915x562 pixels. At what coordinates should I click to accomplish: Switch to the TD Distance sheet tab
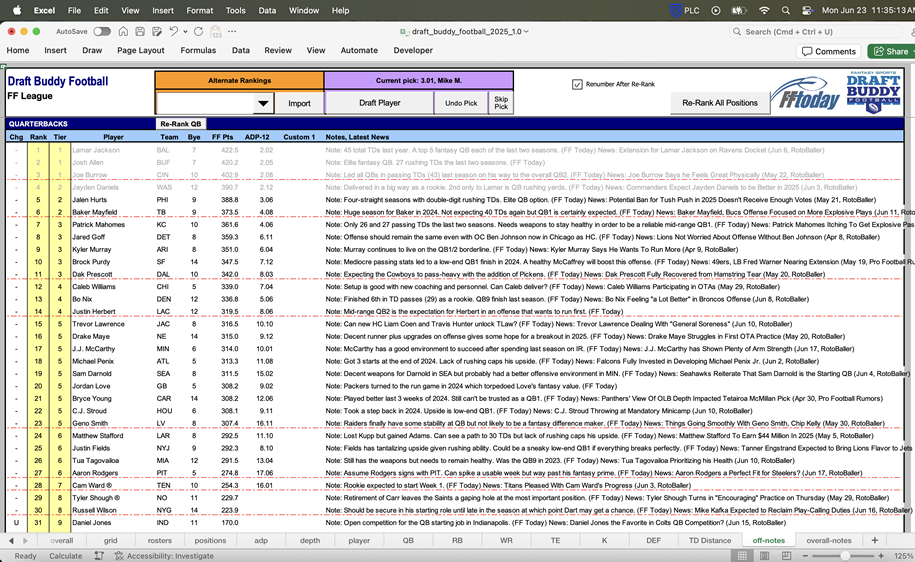coord(710,540)
